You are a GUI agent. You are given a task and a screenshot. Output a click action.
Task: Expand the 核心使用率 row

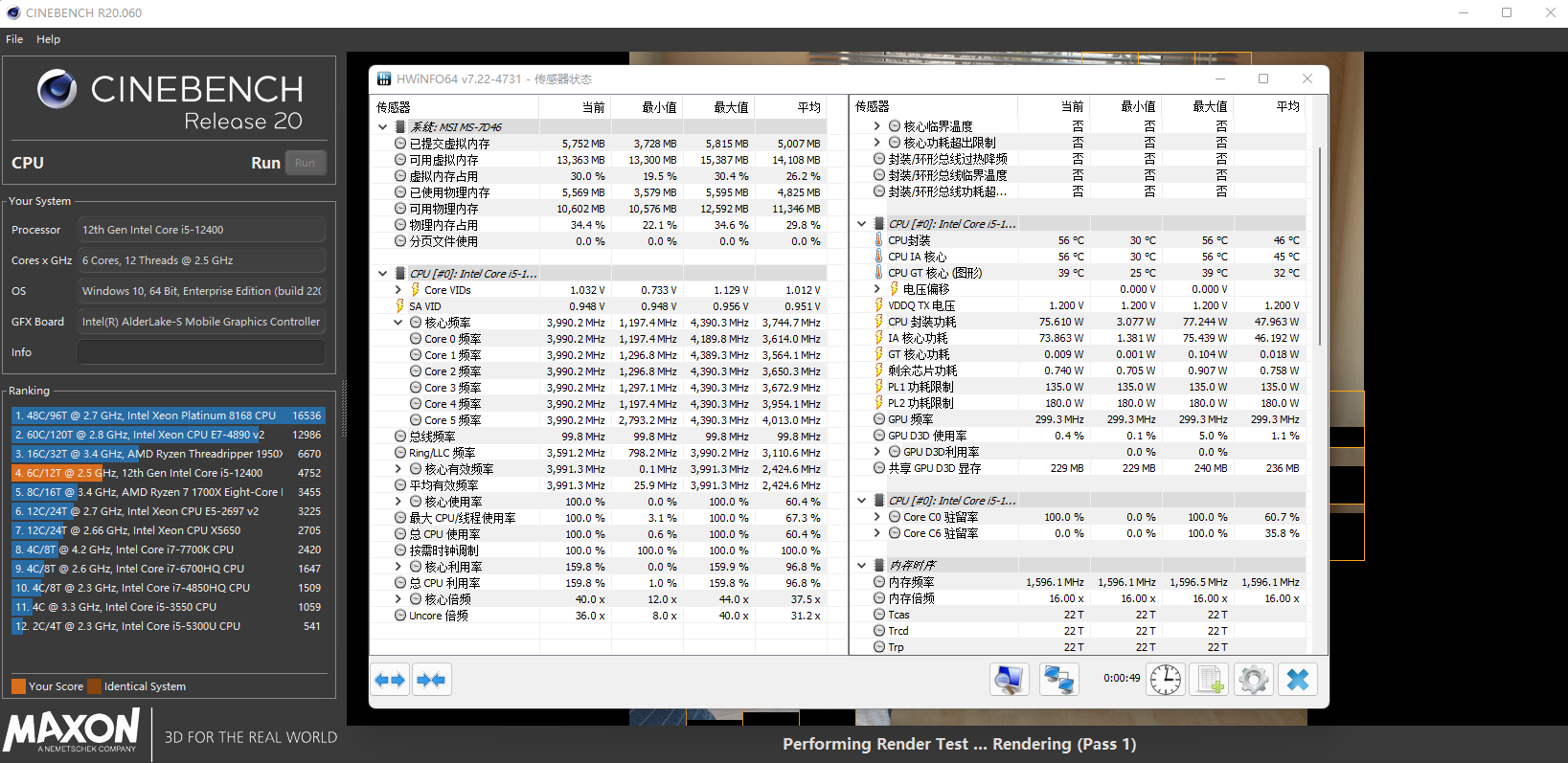(x=398, y=502)
